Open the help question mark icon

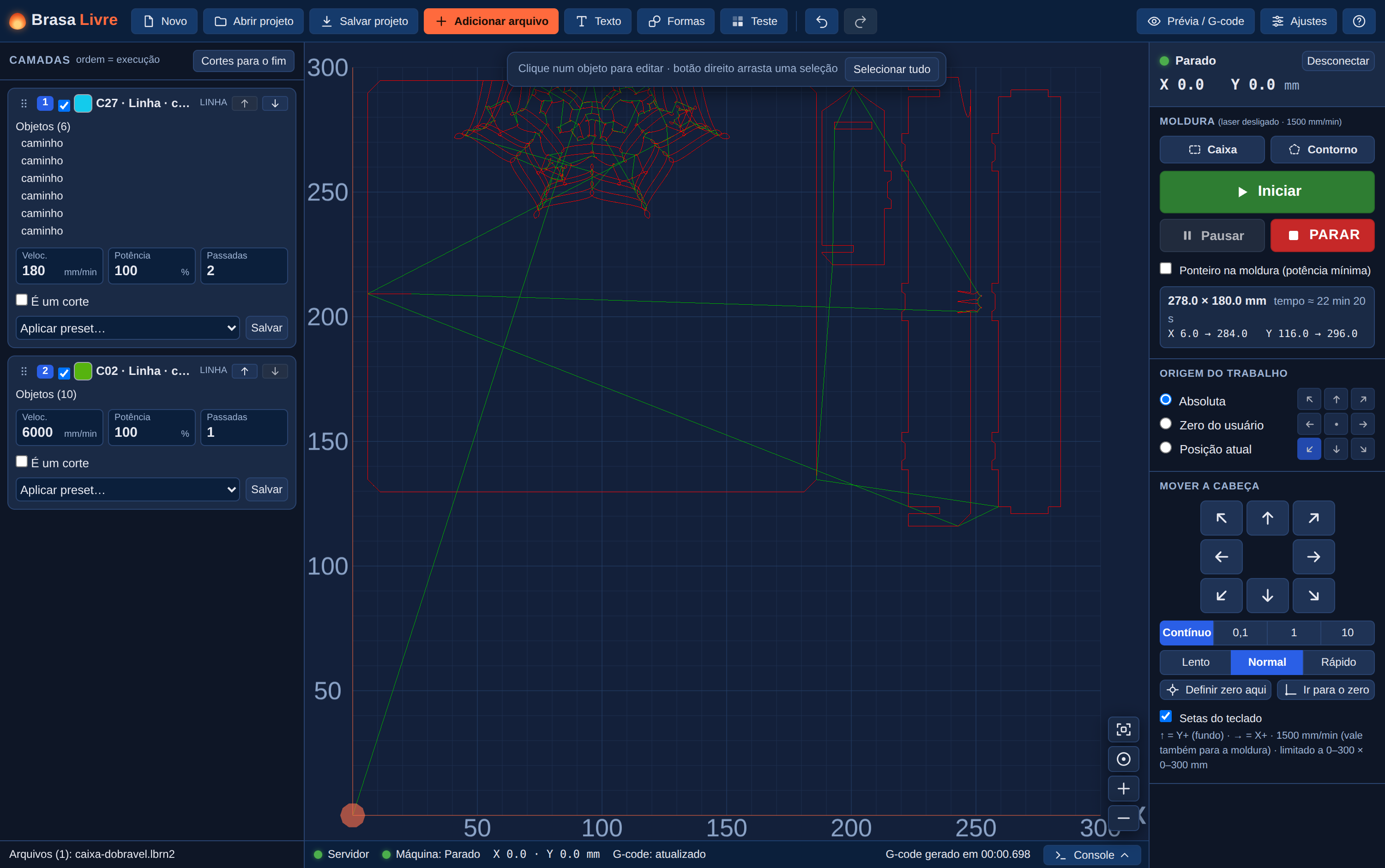click(1359, 21)
